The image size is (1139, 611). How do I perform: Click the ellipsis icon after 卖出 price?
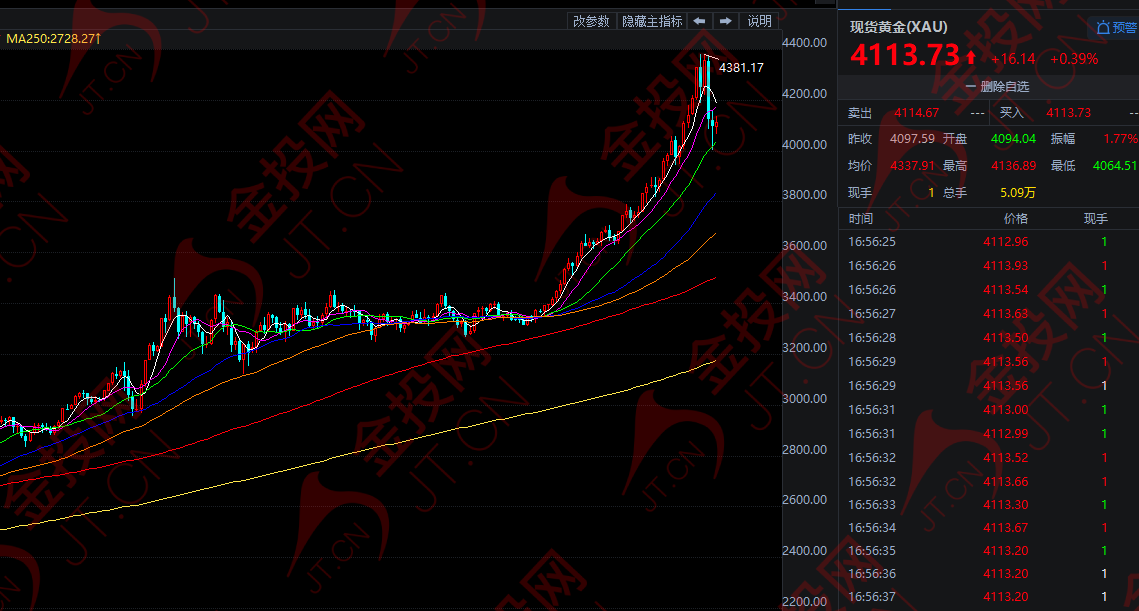click(x=977, y=113)
